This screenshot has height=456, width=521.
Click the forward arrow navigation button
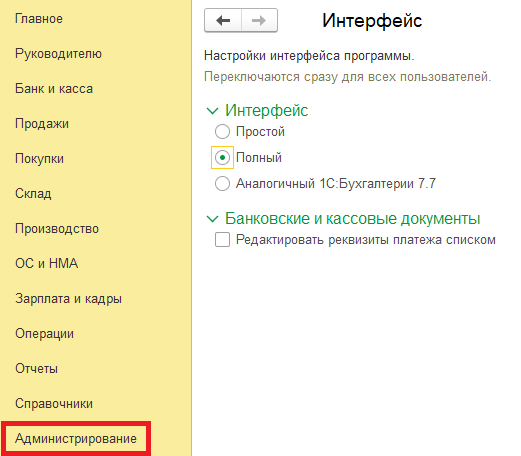259,20
